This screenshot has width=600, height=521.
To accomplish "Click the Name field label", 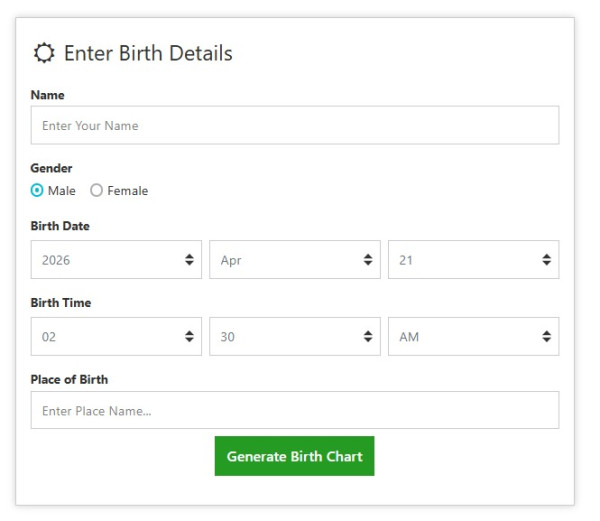I will pos(47,95).
